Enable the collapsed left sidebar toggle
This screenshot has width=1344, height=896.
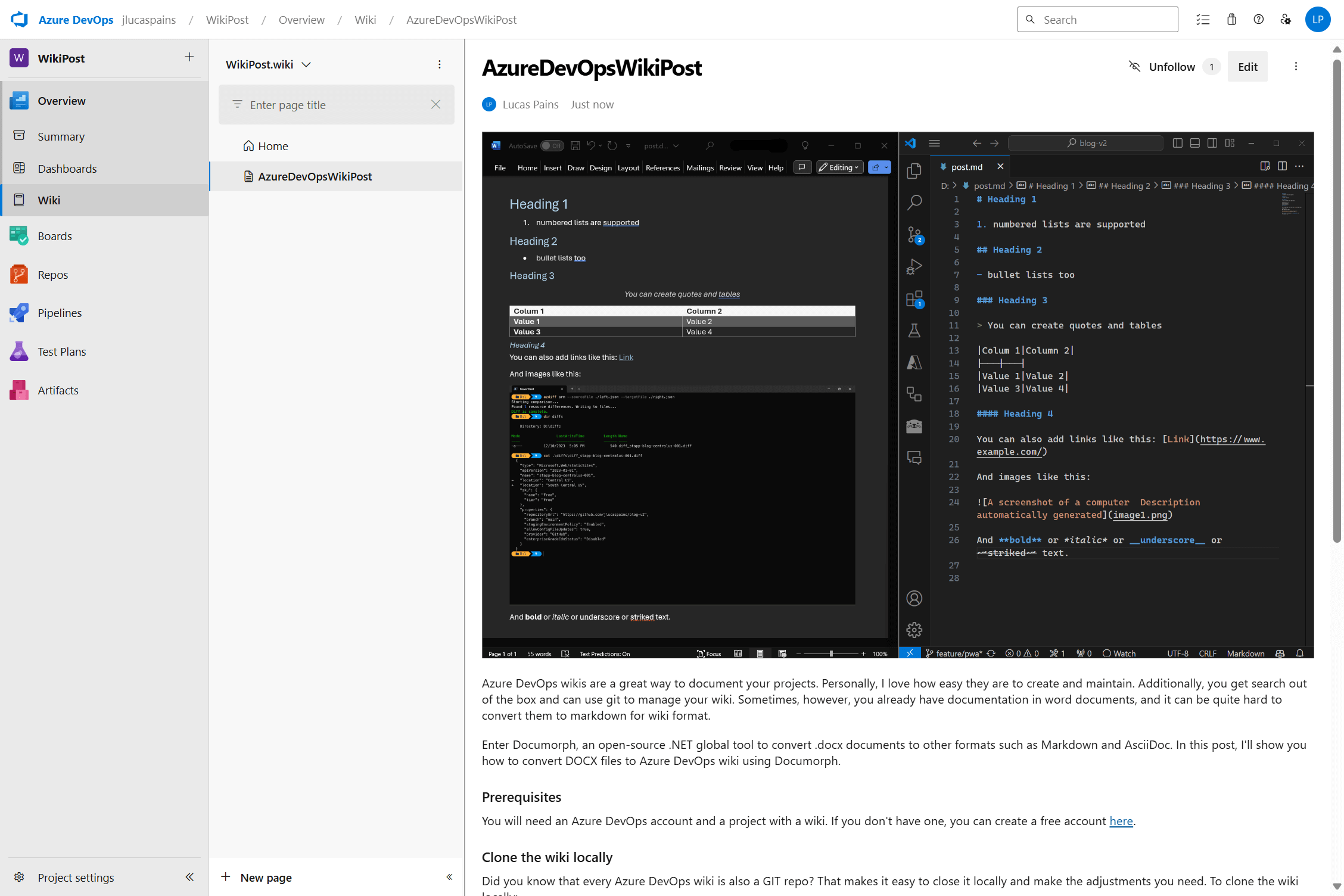click(x=189, y=877)
